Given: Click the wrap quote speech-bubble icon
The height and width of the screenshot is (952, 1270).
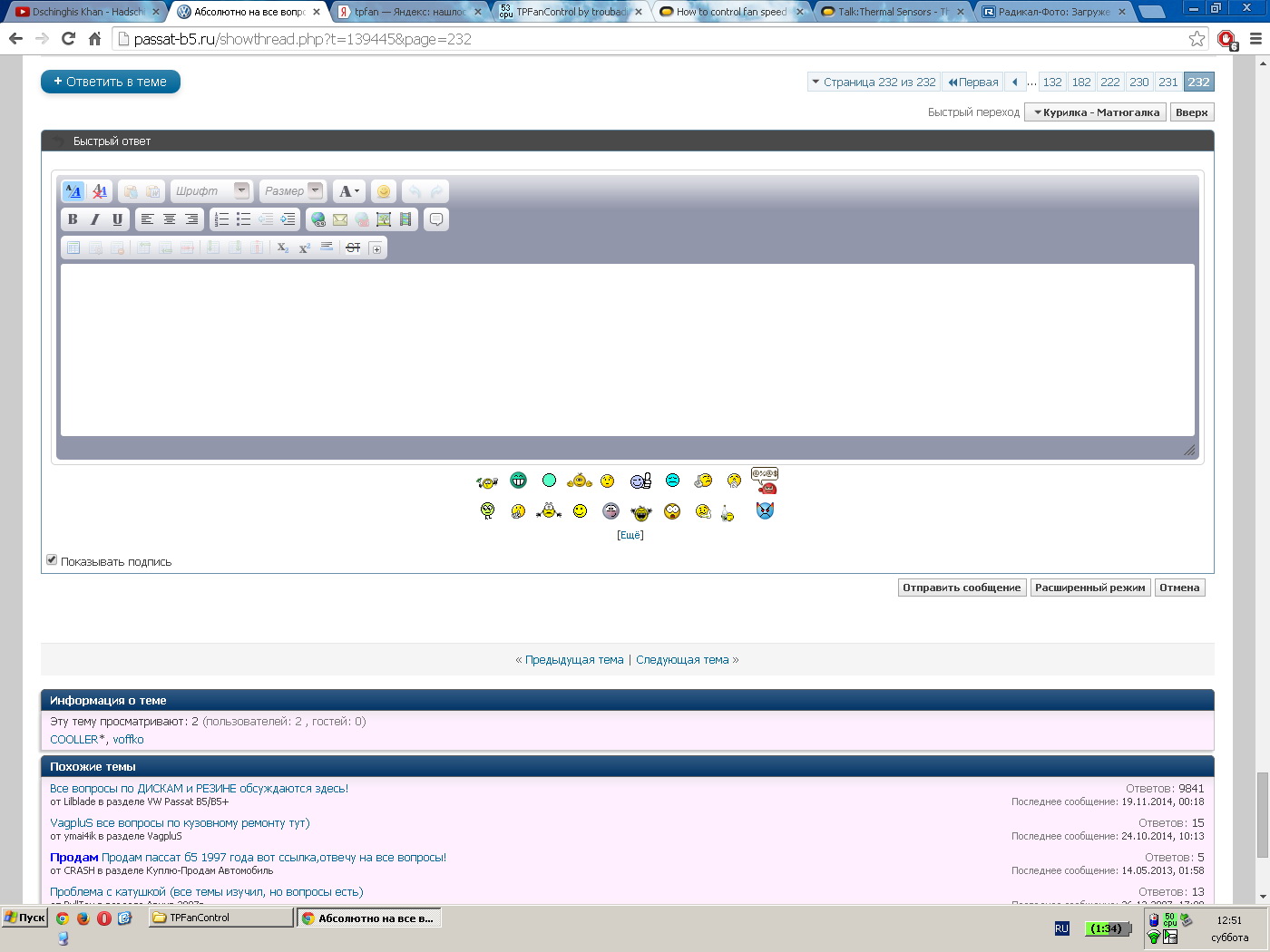Looking at the screenshot, I should pos(436,219).
